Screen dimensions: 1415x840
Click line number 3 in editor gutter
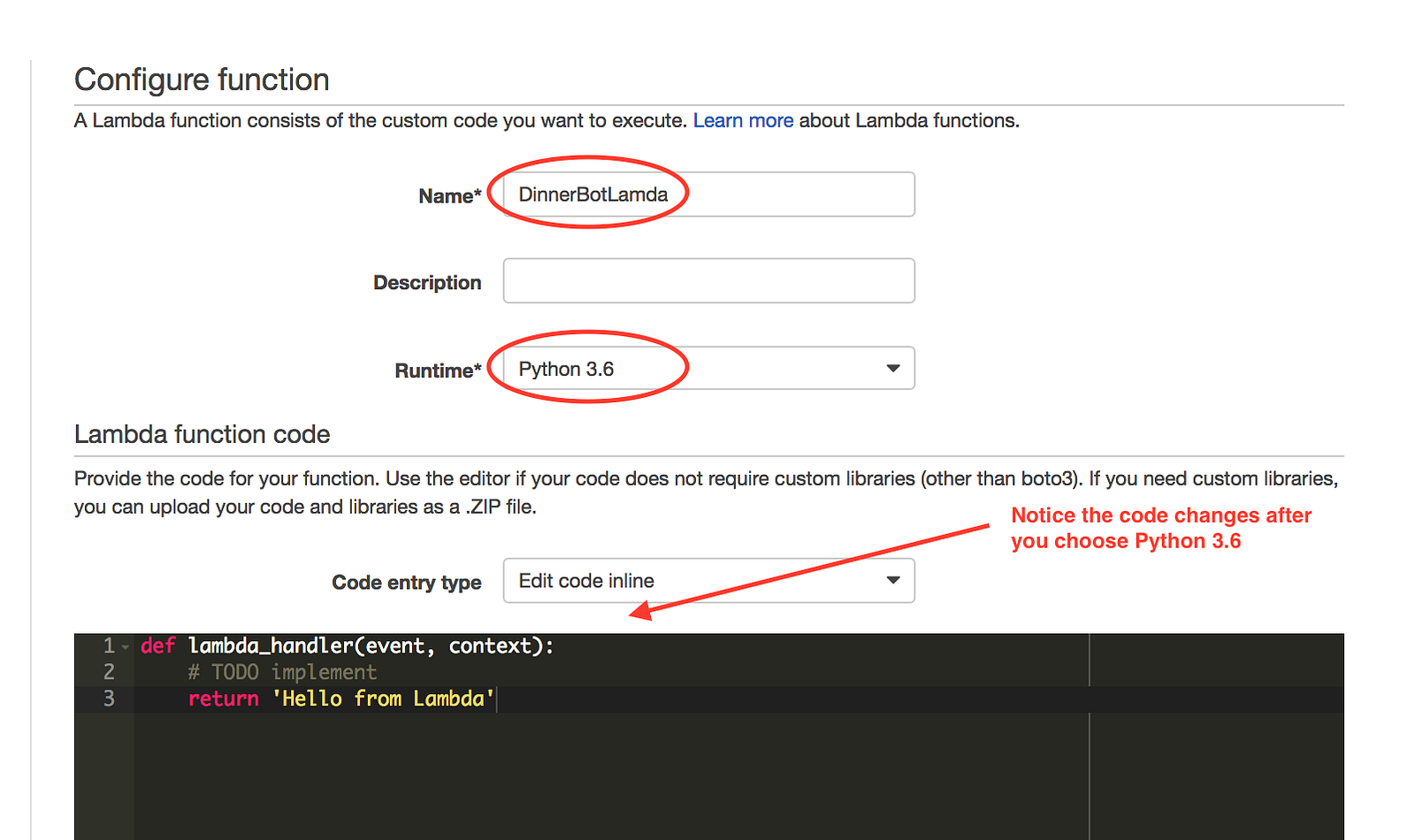pos(109,699)
